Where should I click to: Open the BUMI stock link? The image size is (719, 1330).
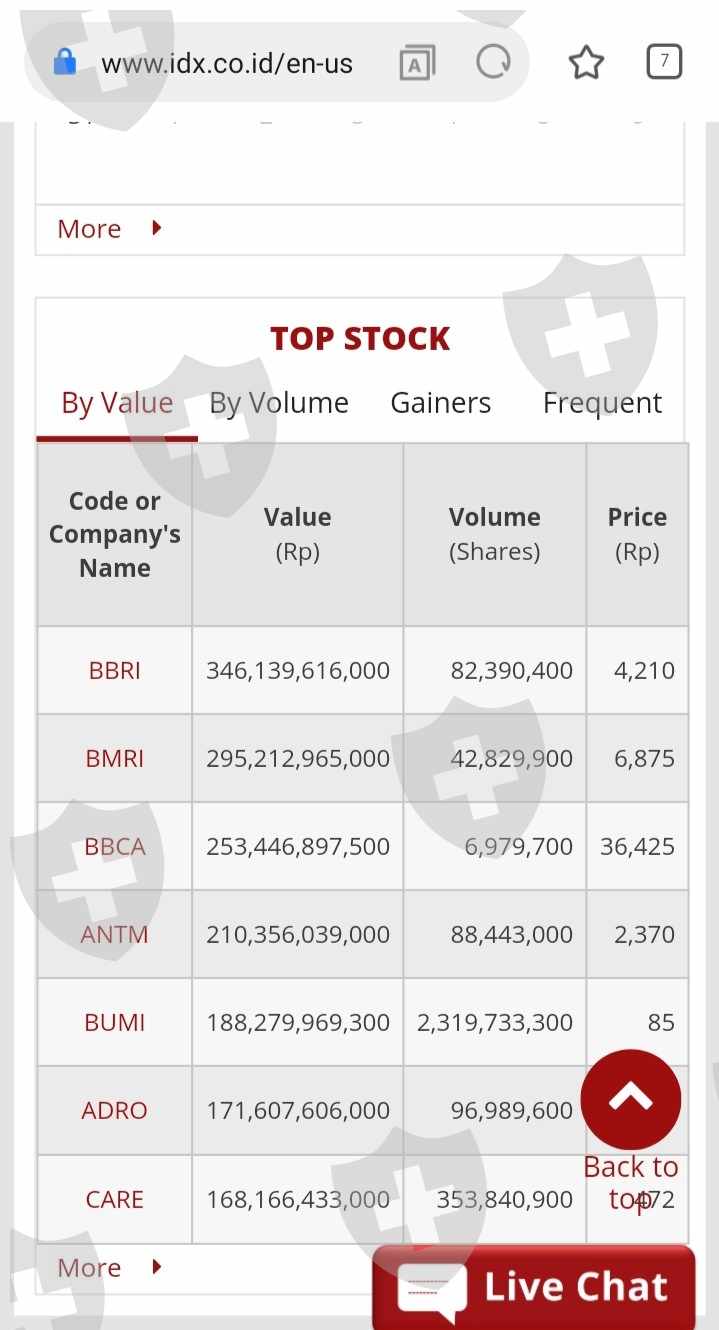pos(115,1022)
